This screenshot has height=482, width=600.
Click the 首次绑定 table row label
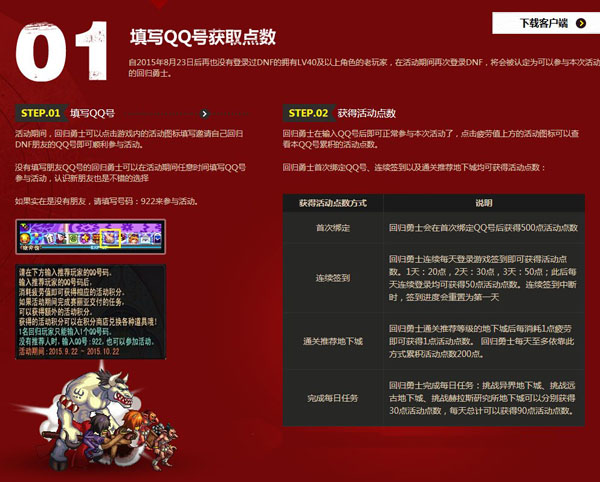333,228
